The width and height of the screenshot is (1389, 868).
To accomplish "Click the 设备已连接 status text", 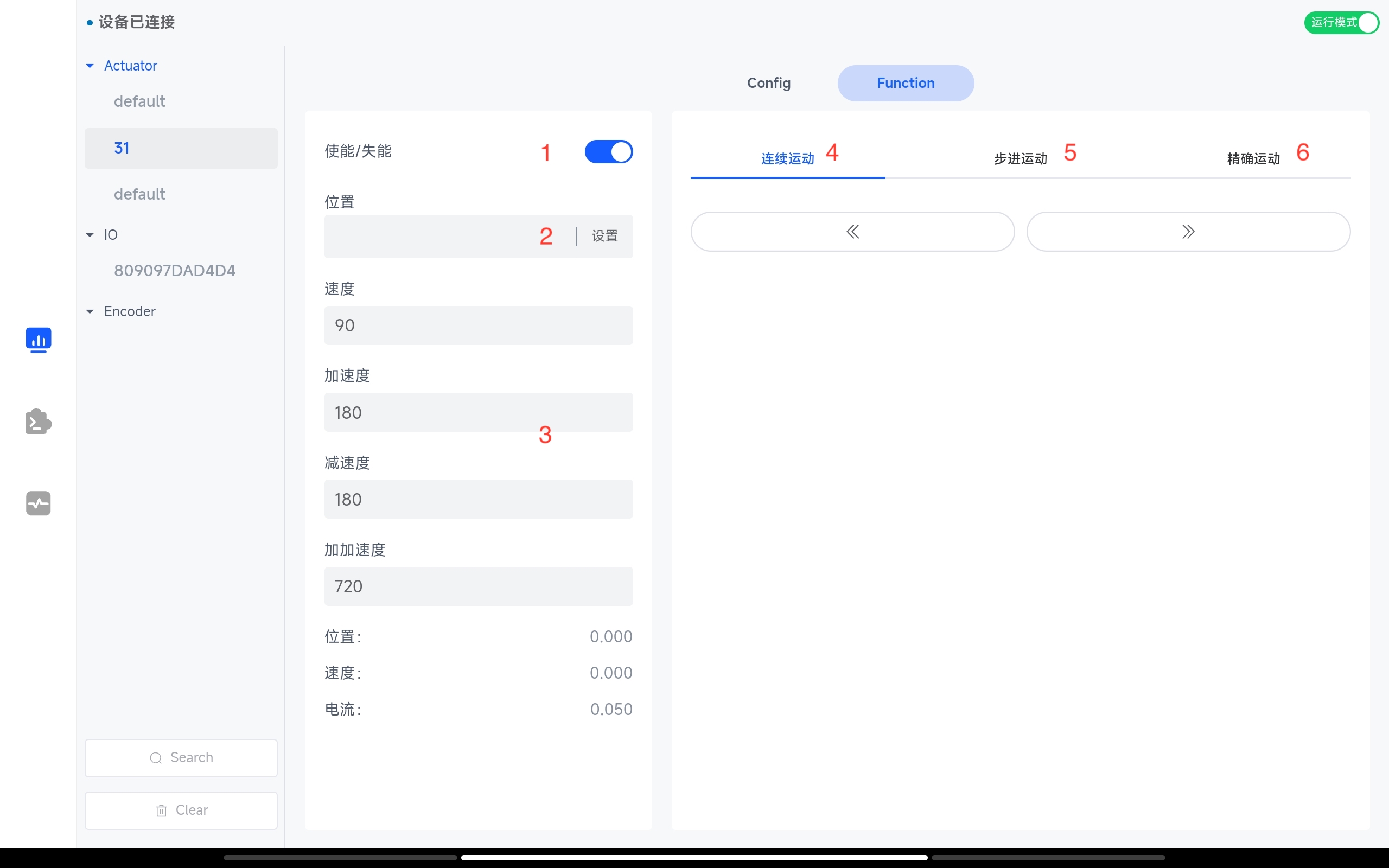I will (x=137, y=22).
